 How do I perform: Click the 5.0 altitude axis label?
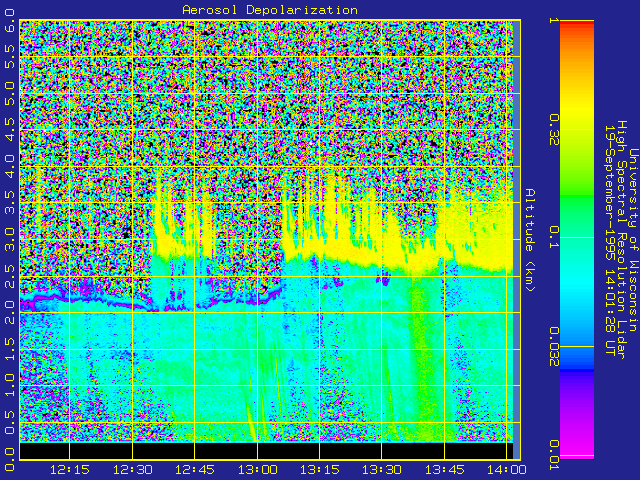click(9, 93)
